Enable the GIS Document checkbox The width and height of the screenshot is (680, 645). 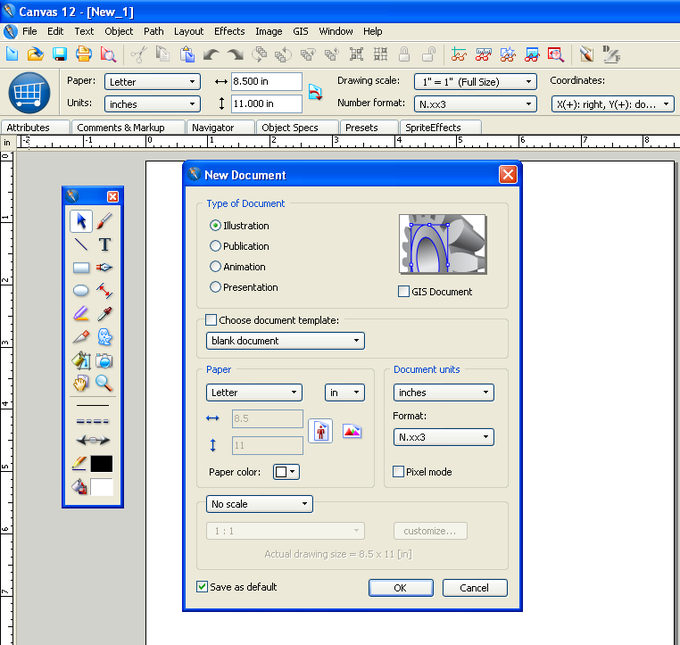(x=403, y=291)
